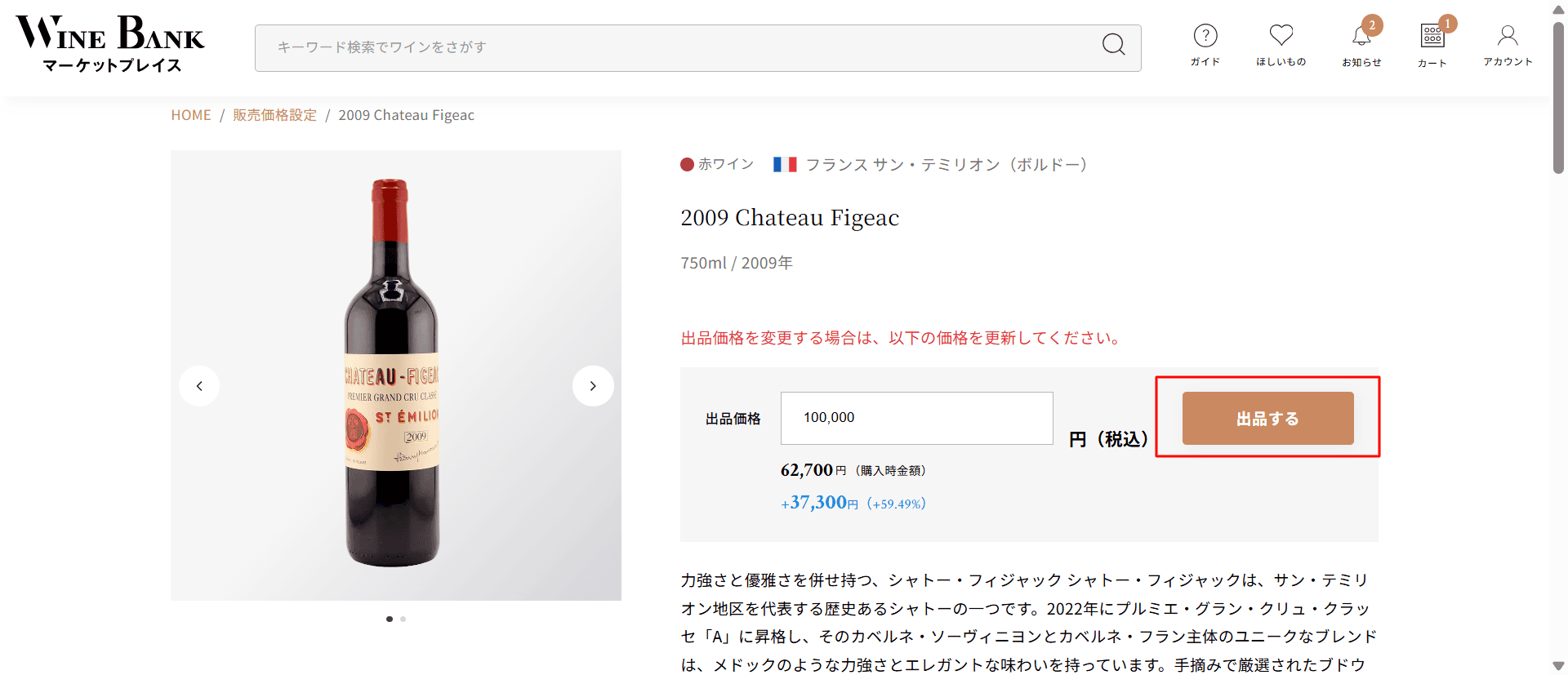Click the 出品する listing button
1568x675 pixels.
(x=1267, y=418)
